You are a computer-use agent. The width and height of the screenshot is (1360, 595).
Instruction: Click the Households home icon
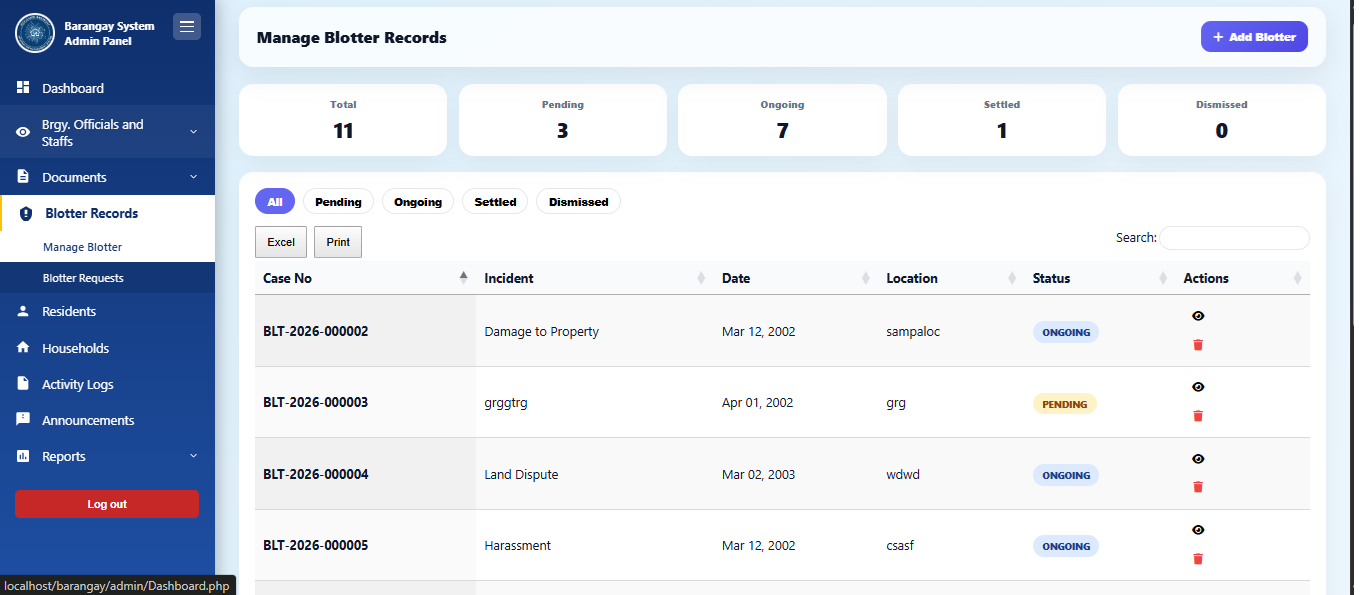tap(23, 348)
